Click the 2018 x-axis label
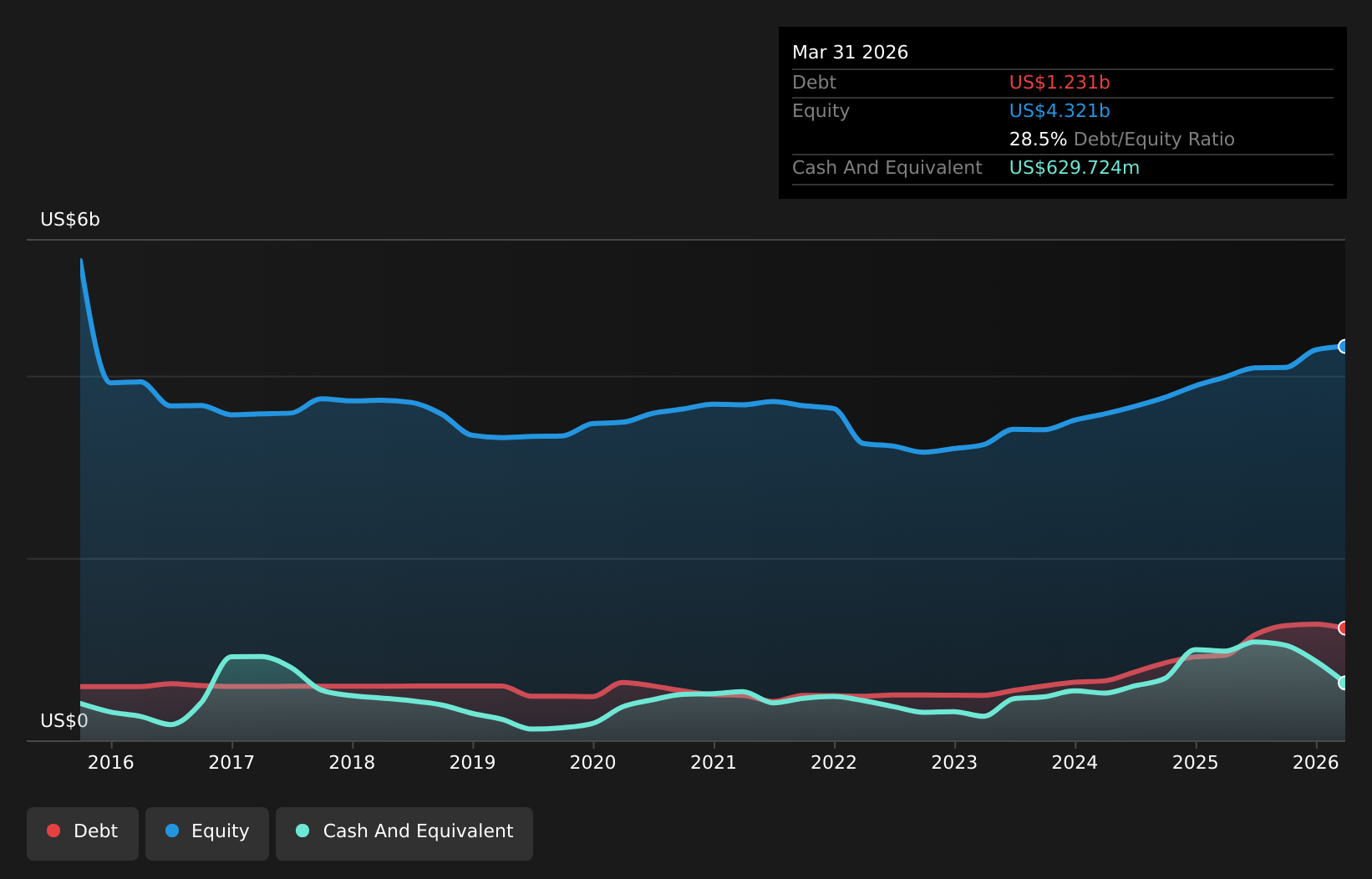Image resolution: width=1372 pixels, height=879 pixels. coord(352,763)
